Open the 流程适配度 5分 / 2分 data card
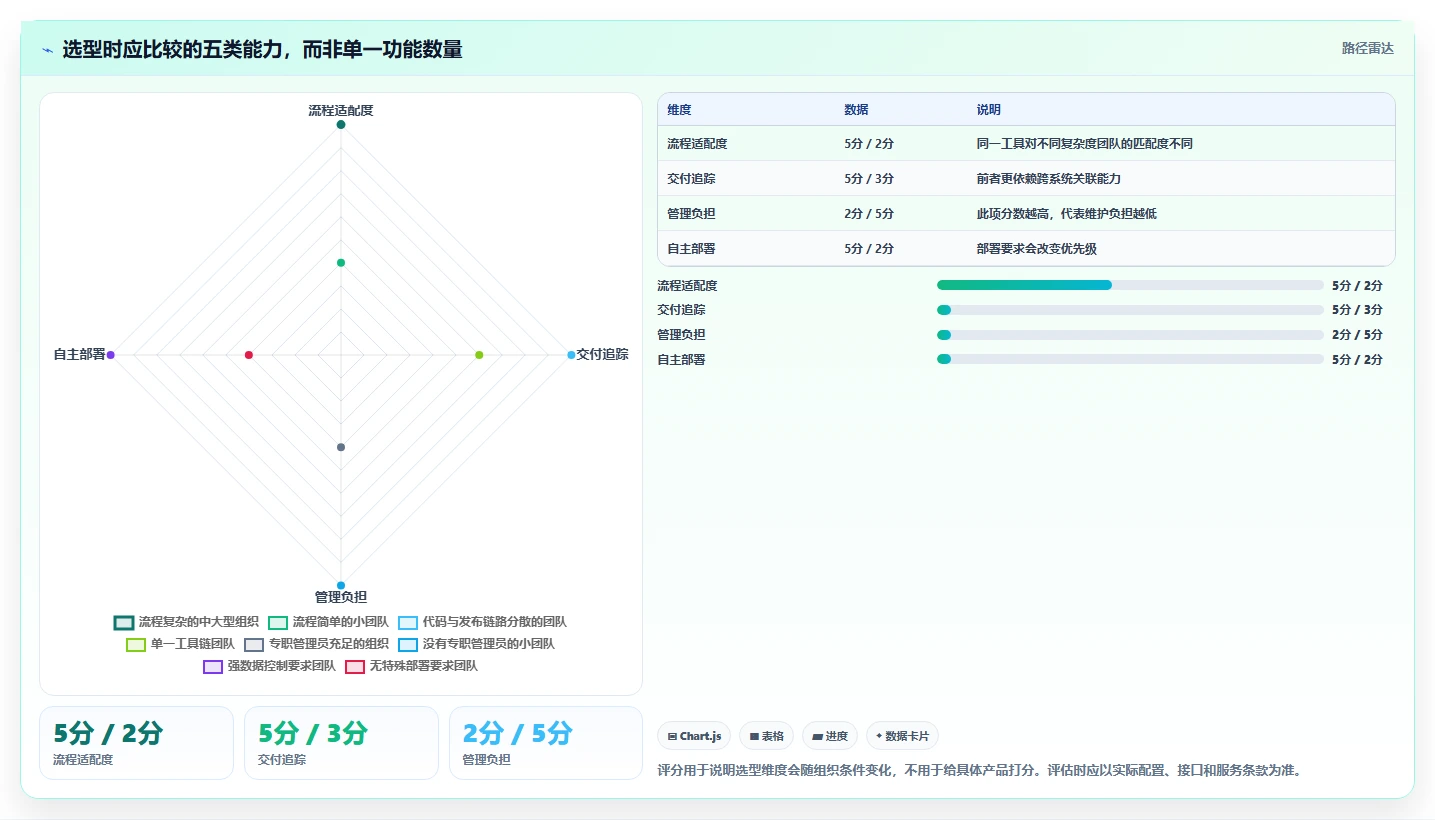This screenshot has height=820, width=1435. click(136, 743)
